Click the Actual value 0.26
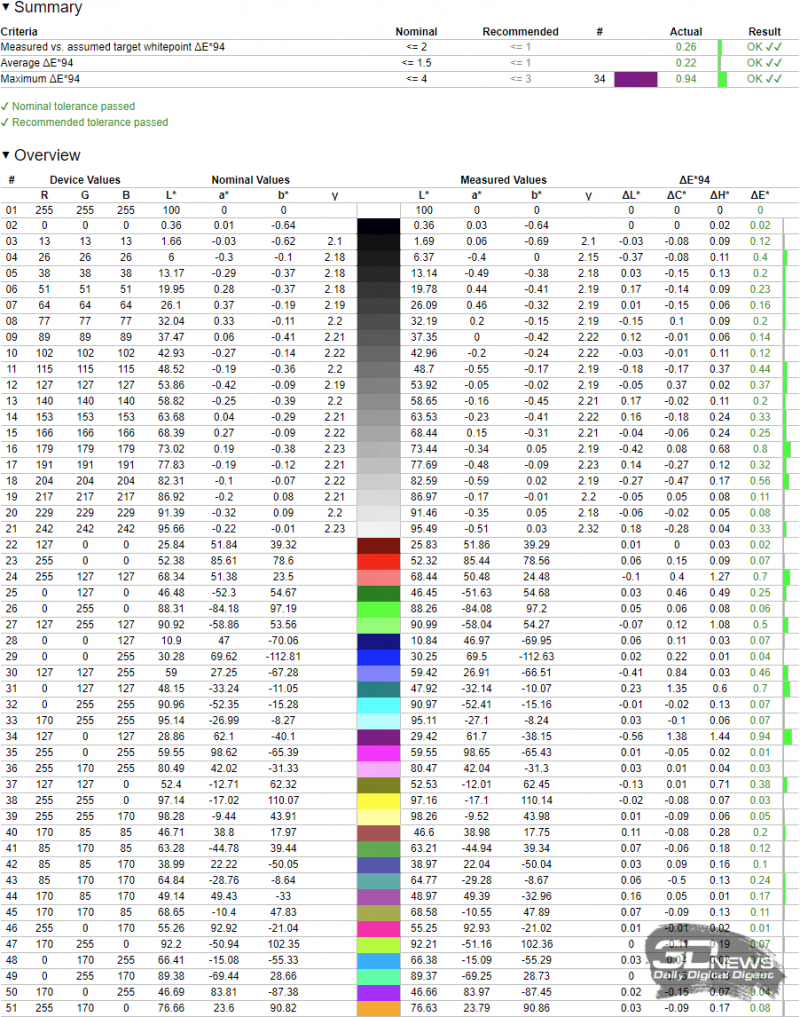800x1017 pixels. coord(686,47)
